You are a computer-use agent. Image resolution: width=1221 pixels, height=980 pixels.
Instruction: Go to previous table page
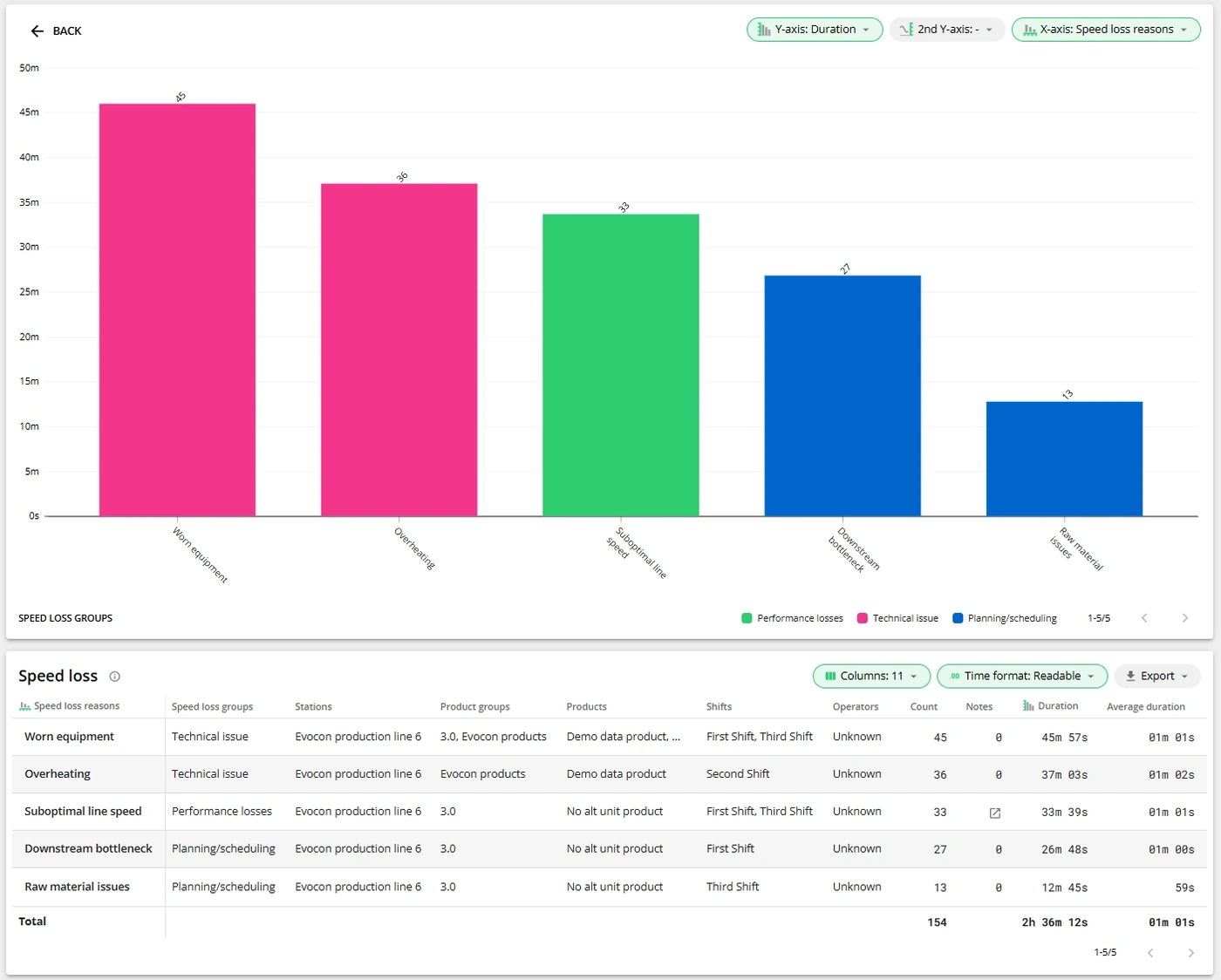pyautogui.click(x=1150, y=953)
